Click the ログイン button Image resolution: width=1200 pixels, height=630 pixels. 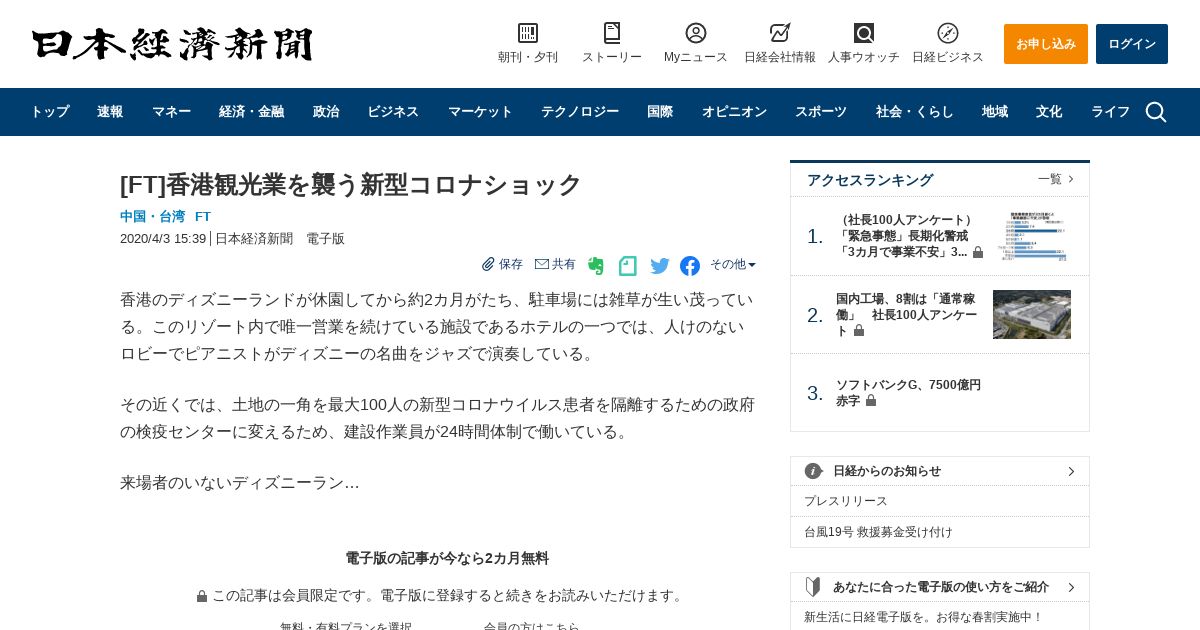point(1132,44)
